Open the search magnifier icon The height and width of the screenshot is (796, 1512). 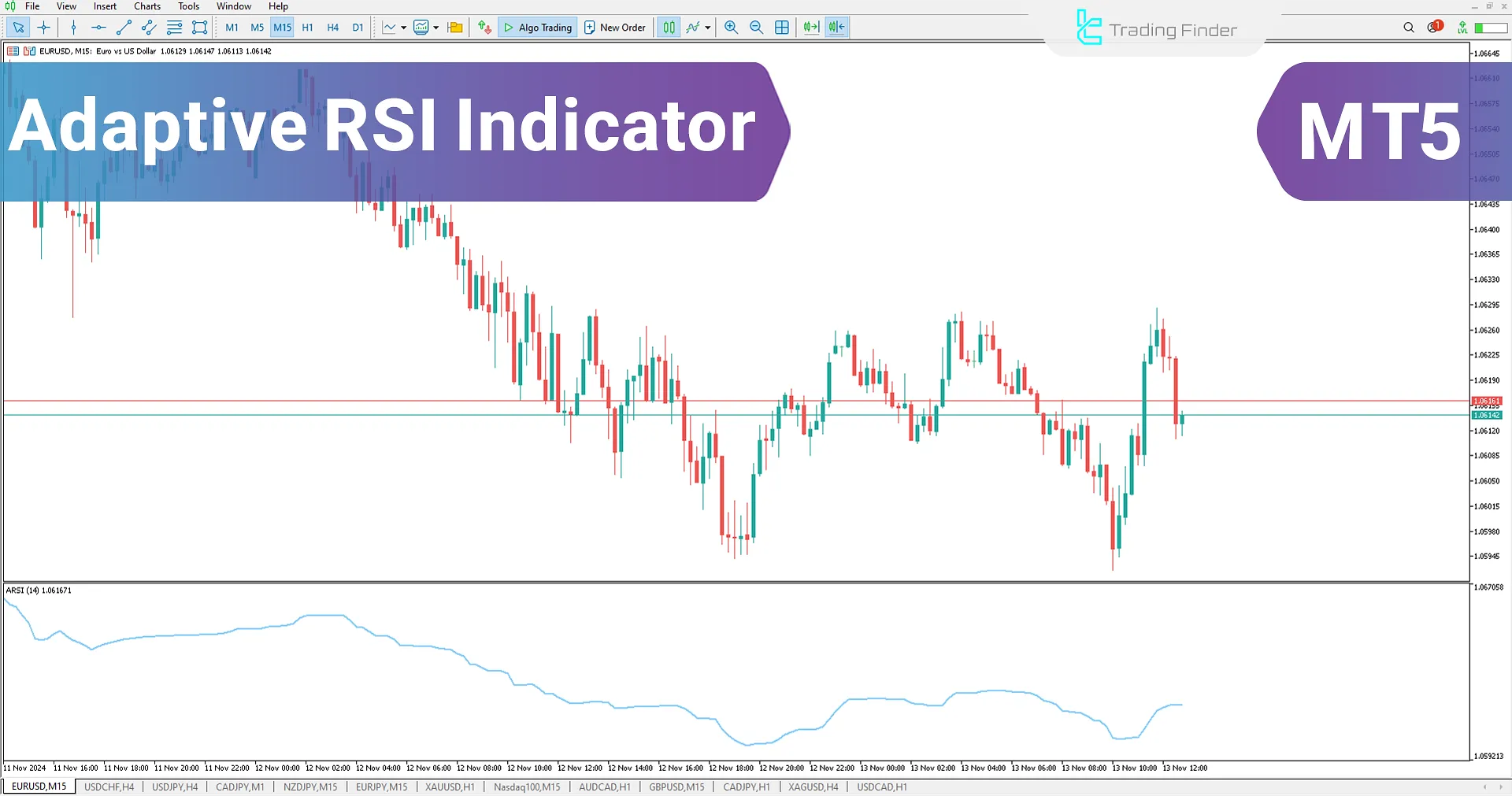[1409, 28]
